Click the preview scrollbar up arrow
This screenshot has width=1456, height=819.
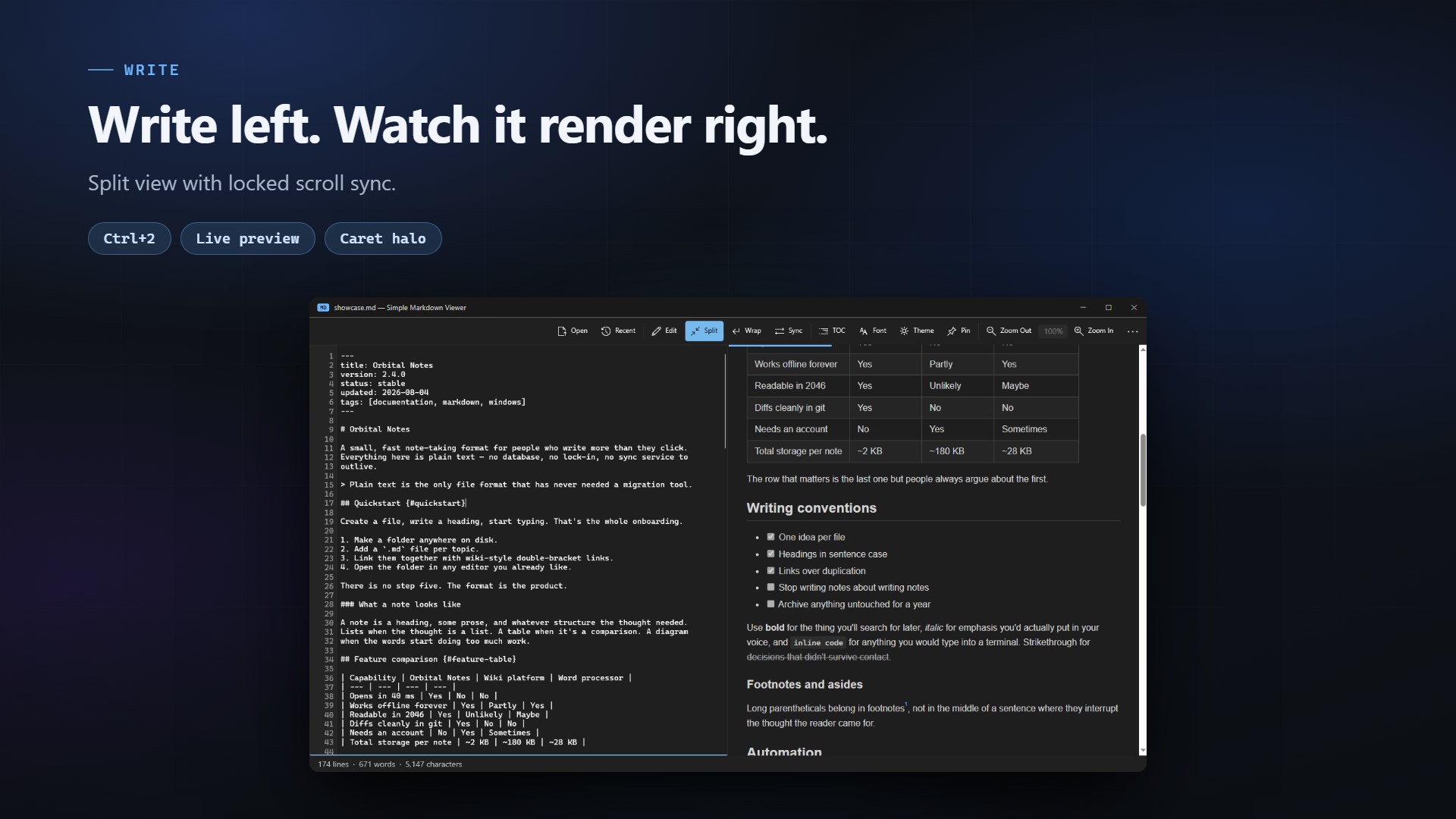[1143, 349]
